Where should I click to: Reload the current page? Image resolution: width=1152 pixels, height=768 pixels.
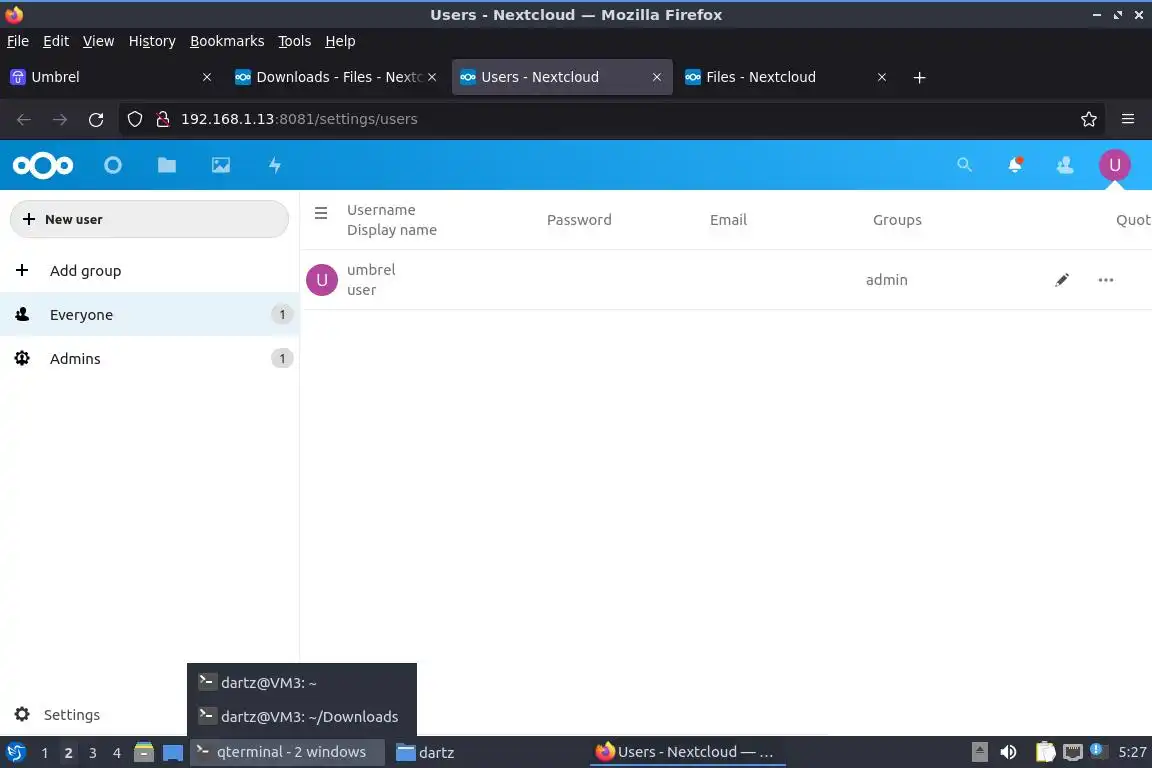coord(96,120)
